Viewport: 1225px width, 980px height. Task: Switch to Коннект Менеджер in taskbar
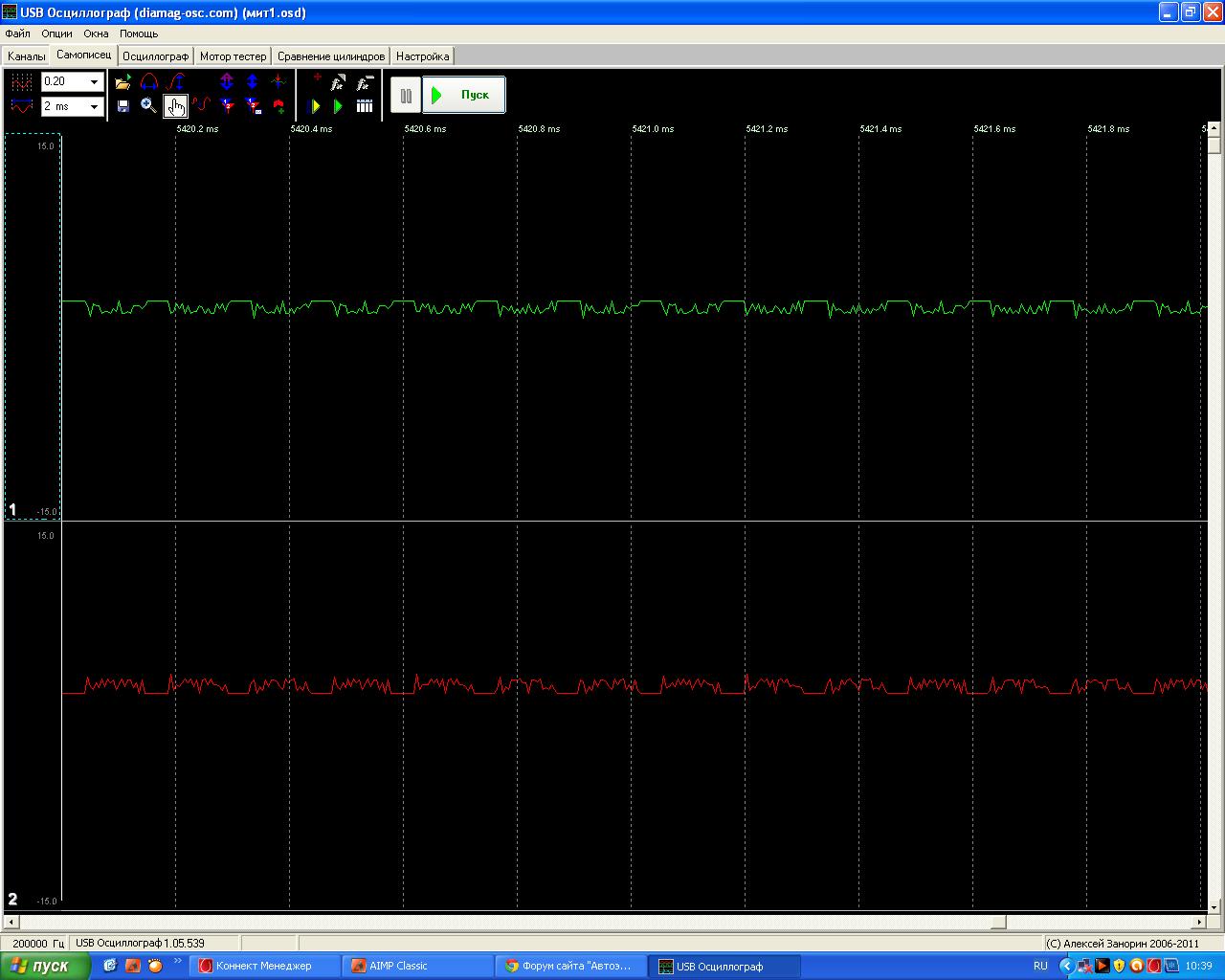pyautogui.click(x=265, y=966)
